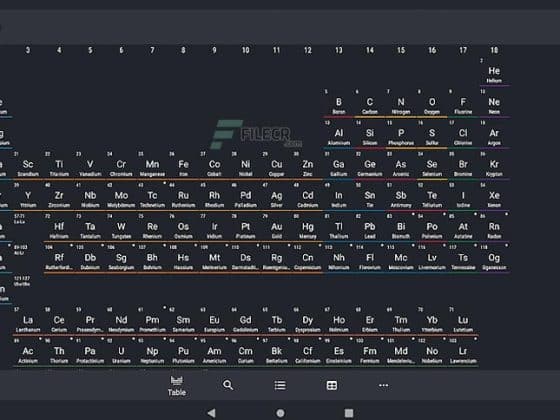Select the Oxygen (O) element cell
Viewport: 560px width, 420px height.
[x=432, y=104]
